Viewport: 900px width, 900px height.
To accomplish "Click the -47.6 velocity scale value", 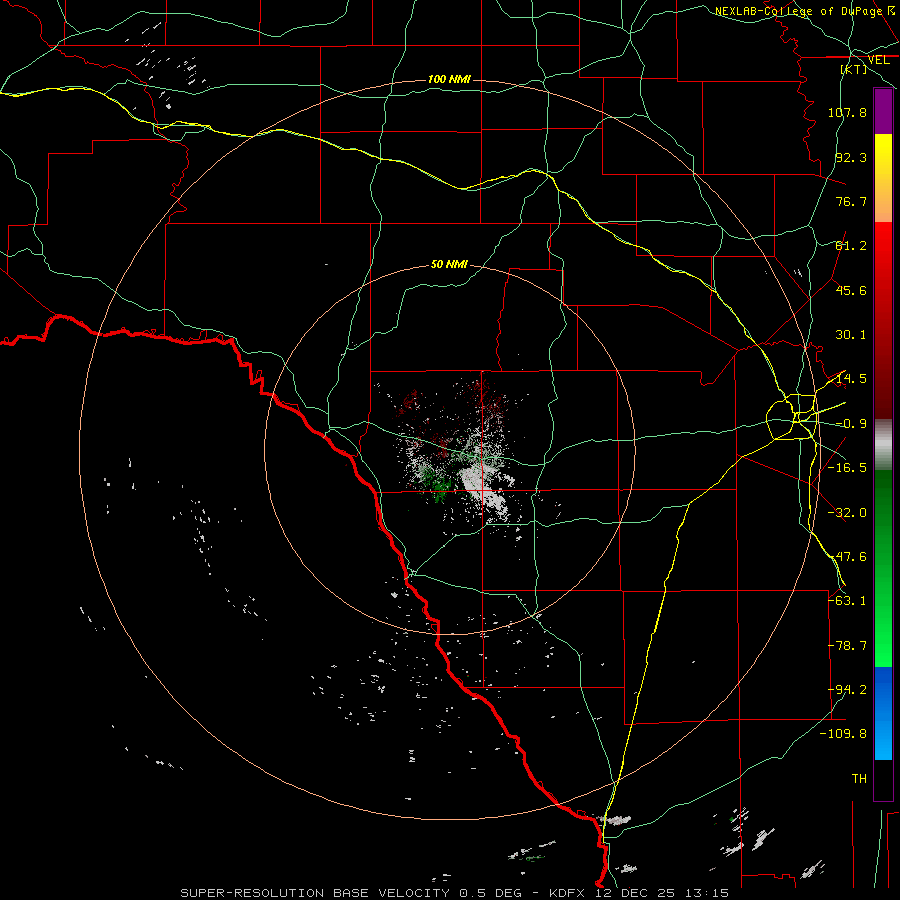I will pyautogui.click(x=847, y=557).
